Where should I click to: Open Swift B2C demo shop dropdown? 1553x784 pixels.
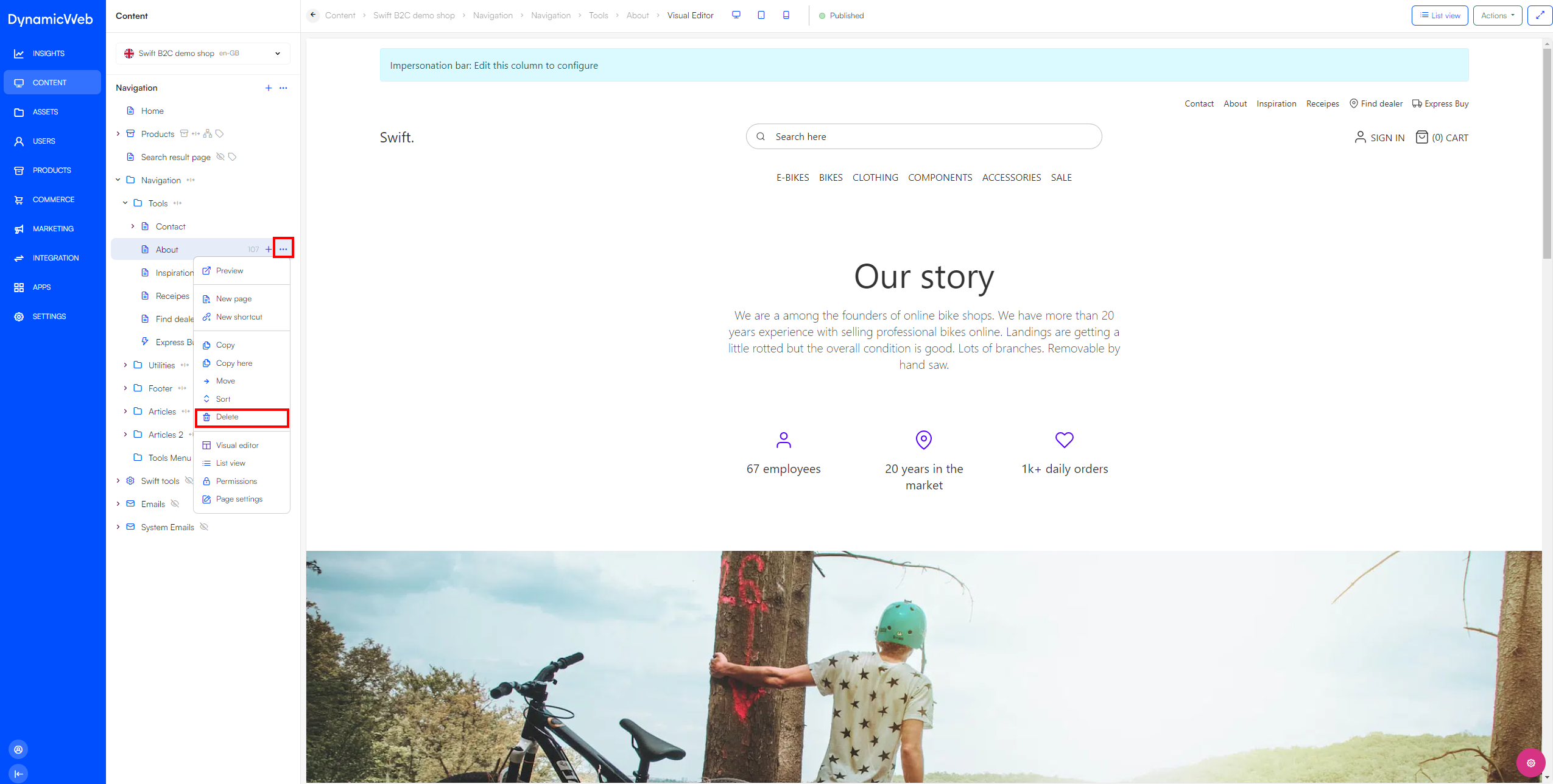tap(203, 54)
